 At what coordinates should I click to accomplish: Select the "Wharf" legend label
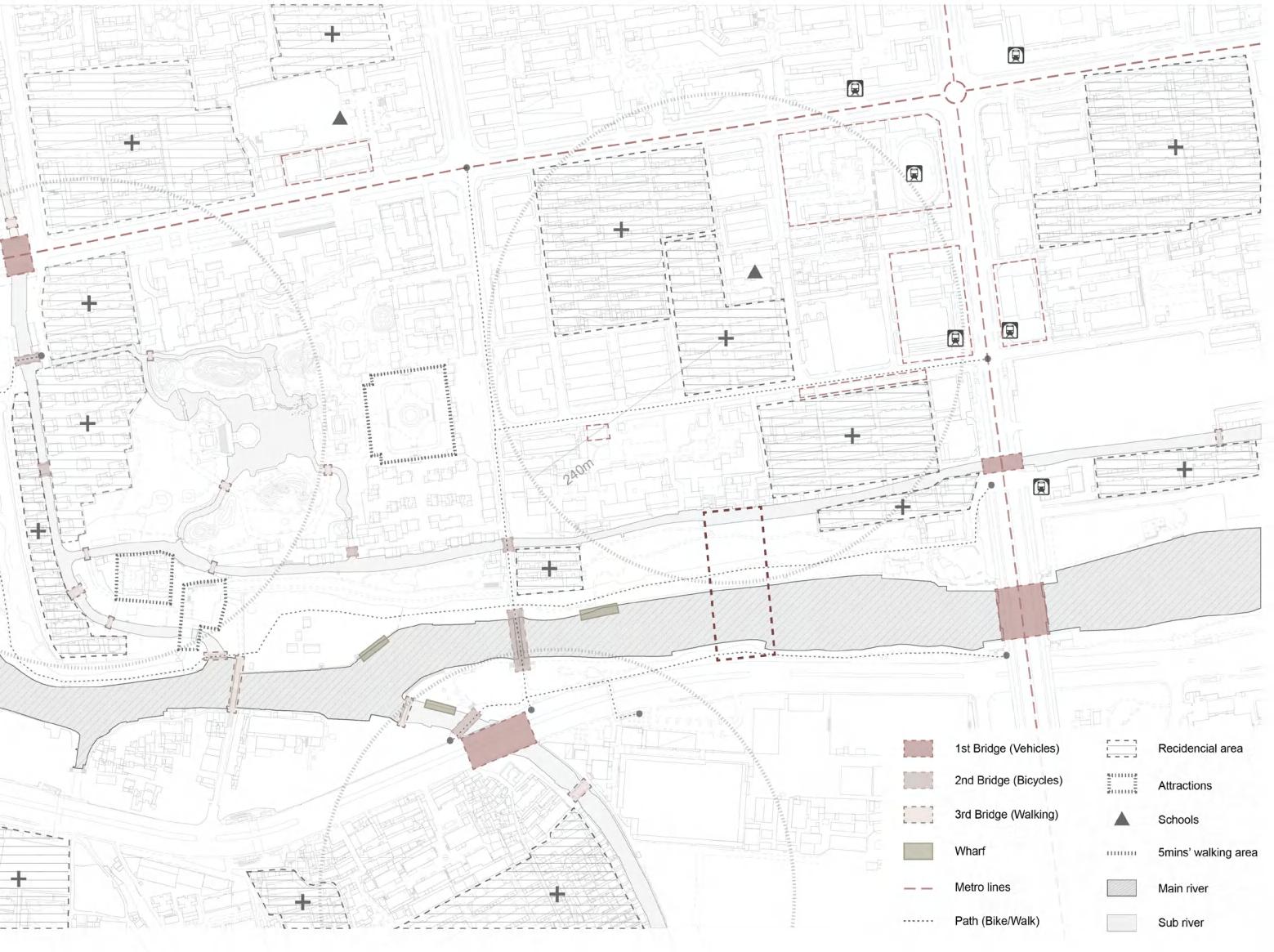[970, 851]
